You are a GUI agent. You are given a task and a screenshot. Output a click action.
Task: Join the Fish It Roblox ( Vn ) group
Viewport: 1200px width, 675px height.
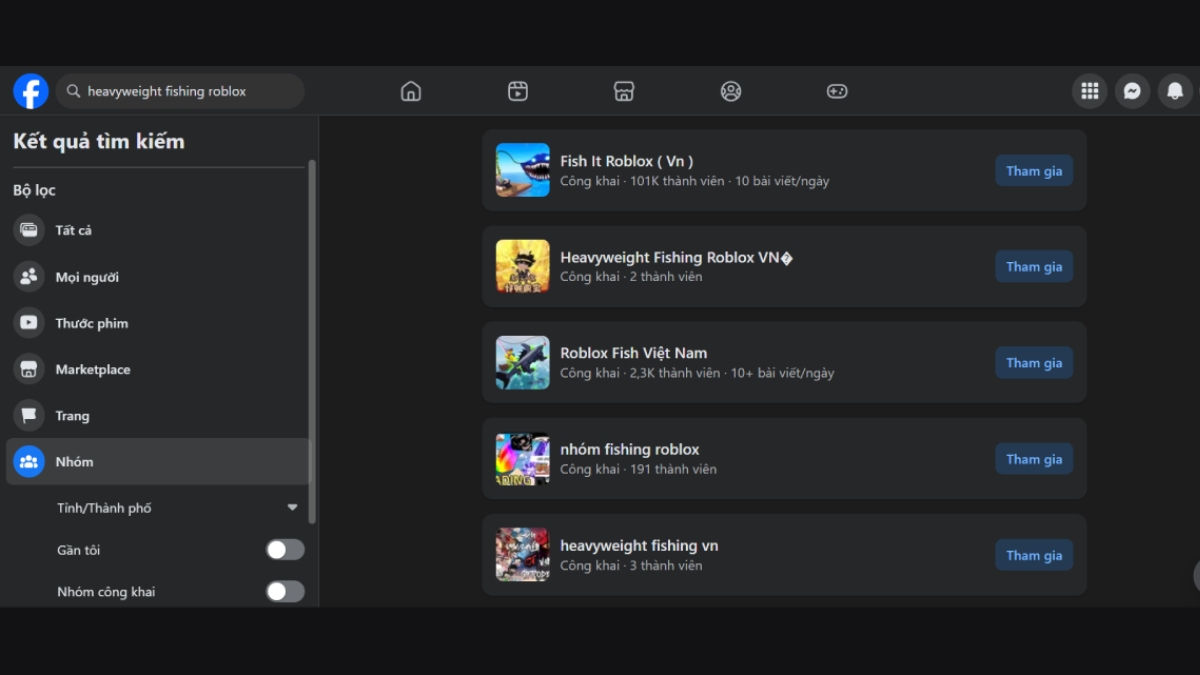[1034, 171]
